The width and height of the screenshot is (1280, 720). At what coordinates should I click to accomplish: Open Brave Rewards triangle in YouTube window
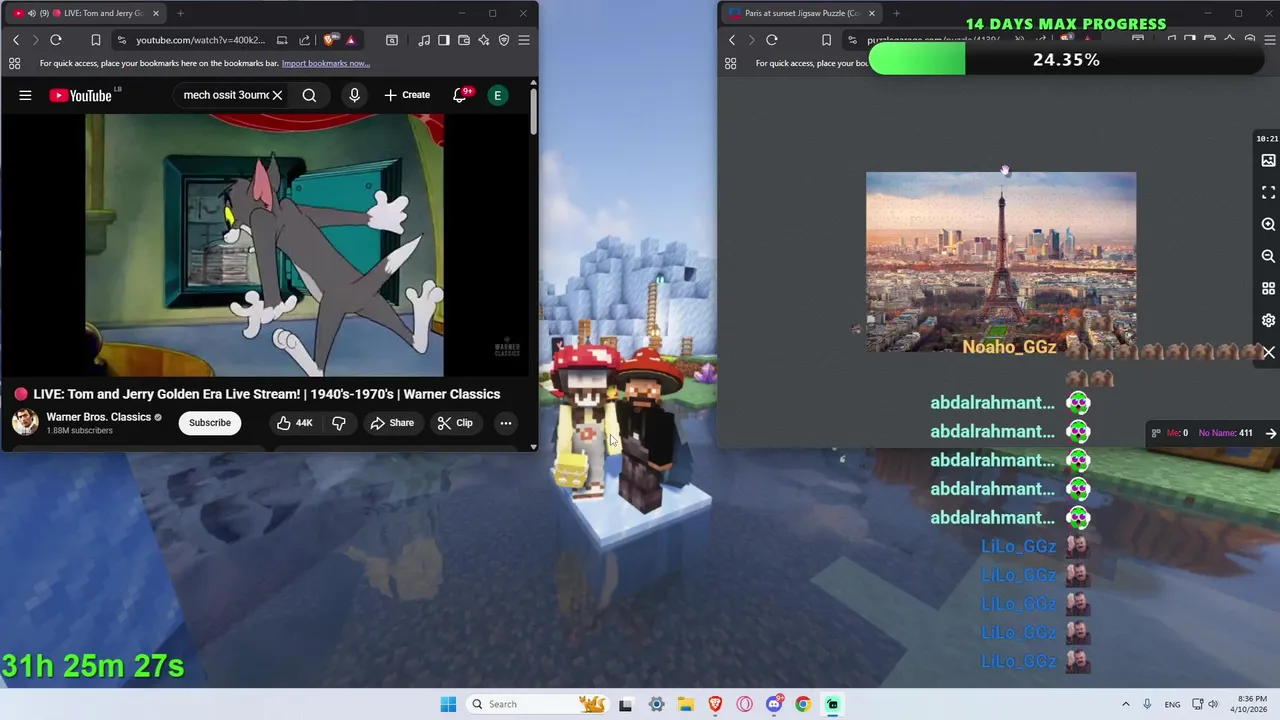350,40
